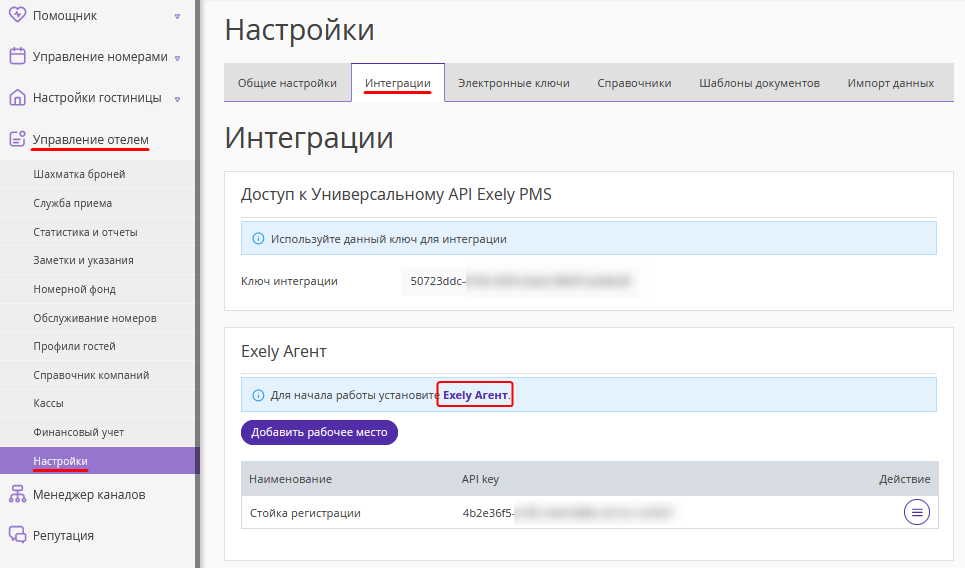Click API key value 4b2e36f5 cell

568,513
